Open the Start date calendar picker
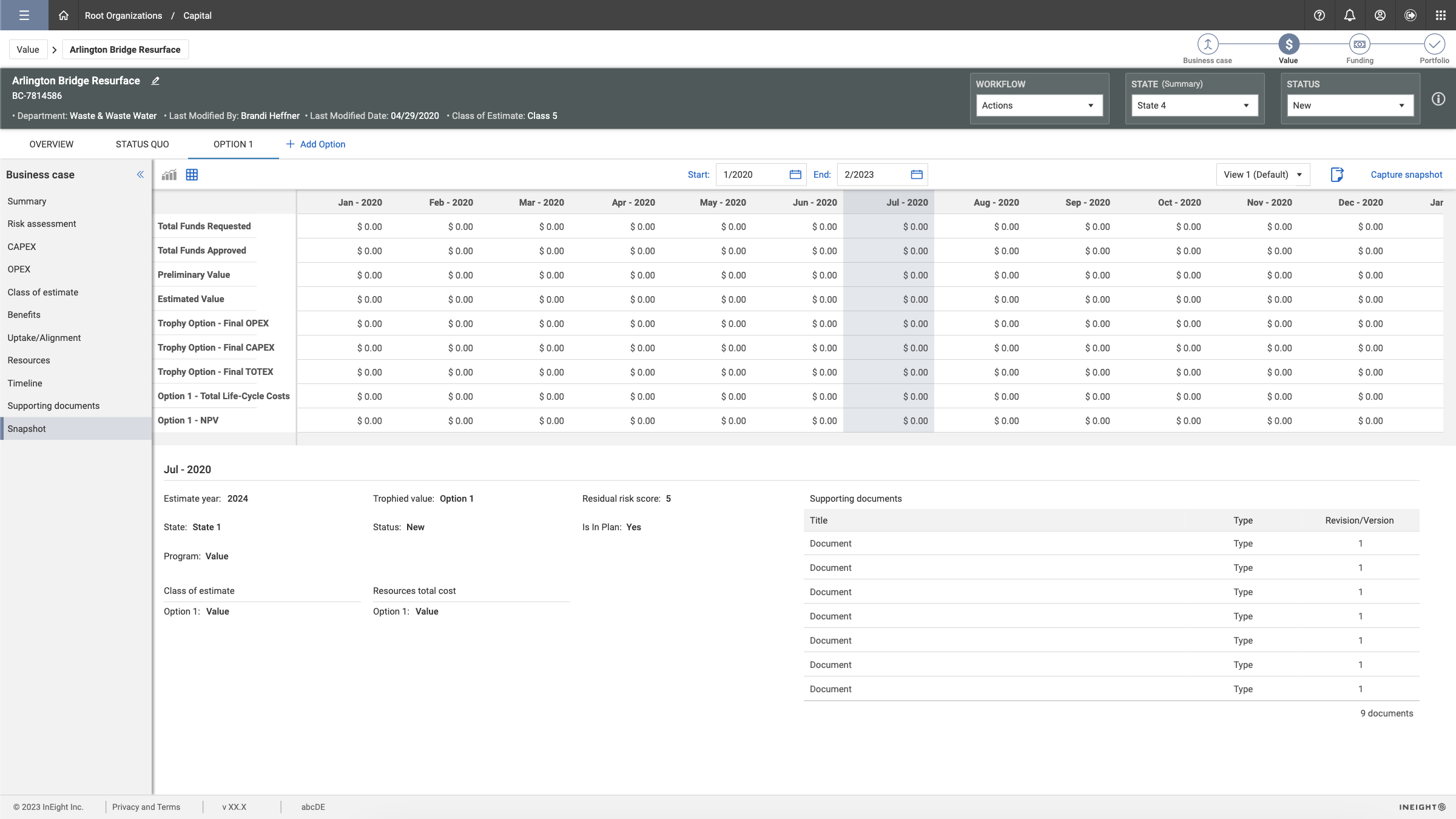 (x=795, y=175)
